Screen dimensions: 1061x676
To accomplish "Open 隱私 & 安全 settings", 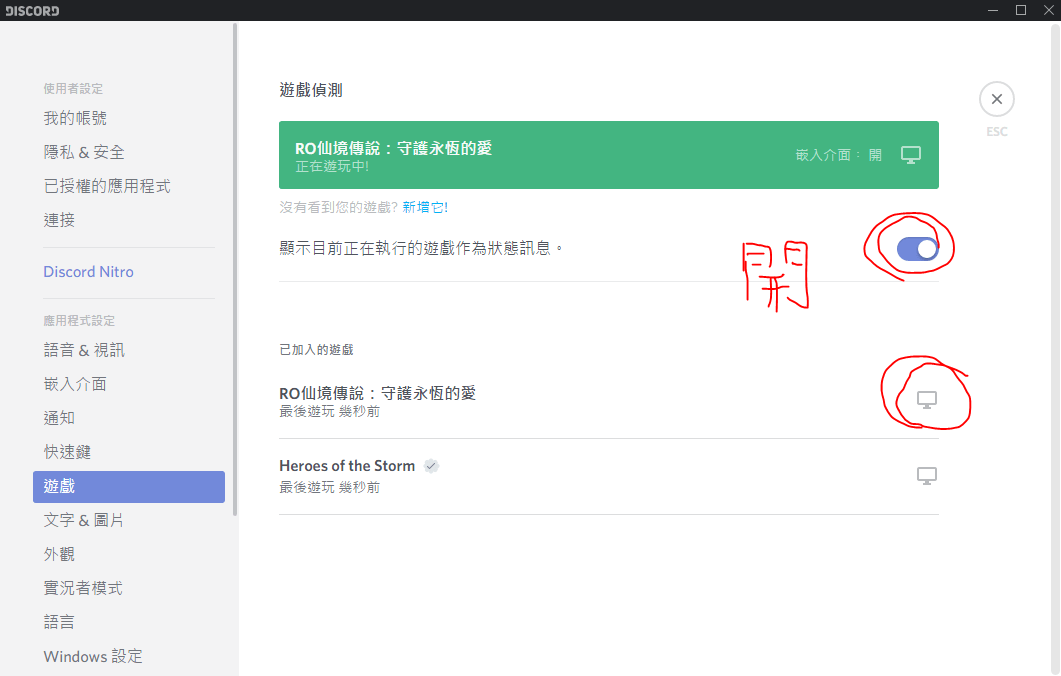I will pyautogui.click(x=84, y=152).
